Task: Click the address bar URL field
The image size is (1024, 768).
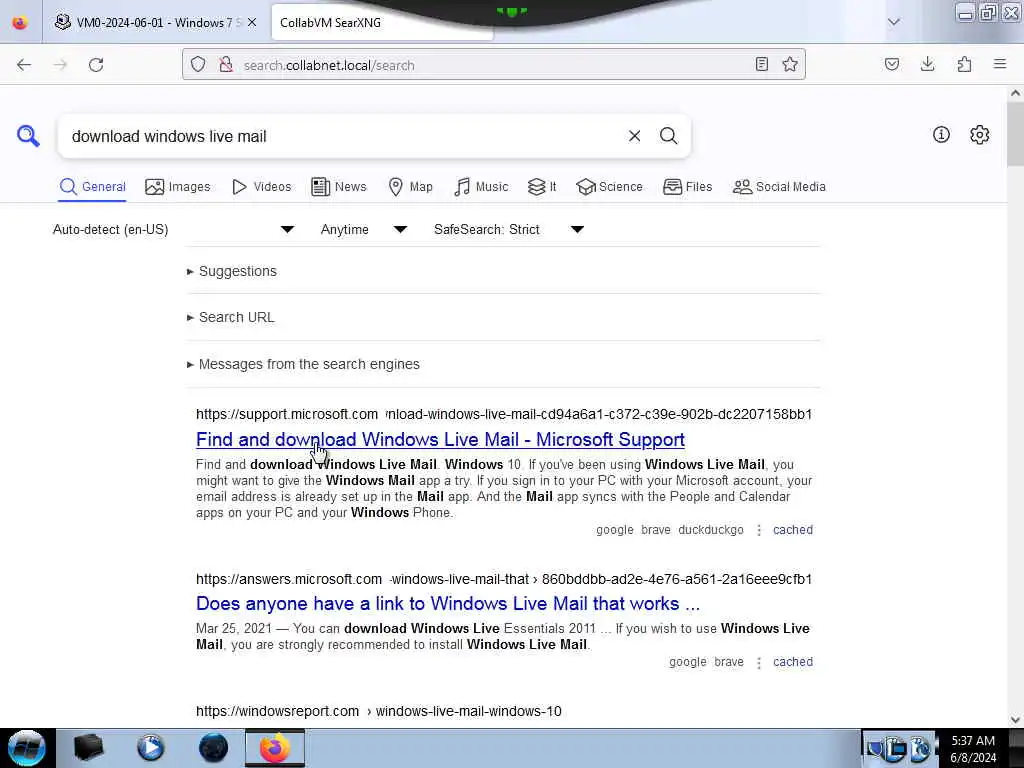Action: (493, 65)
